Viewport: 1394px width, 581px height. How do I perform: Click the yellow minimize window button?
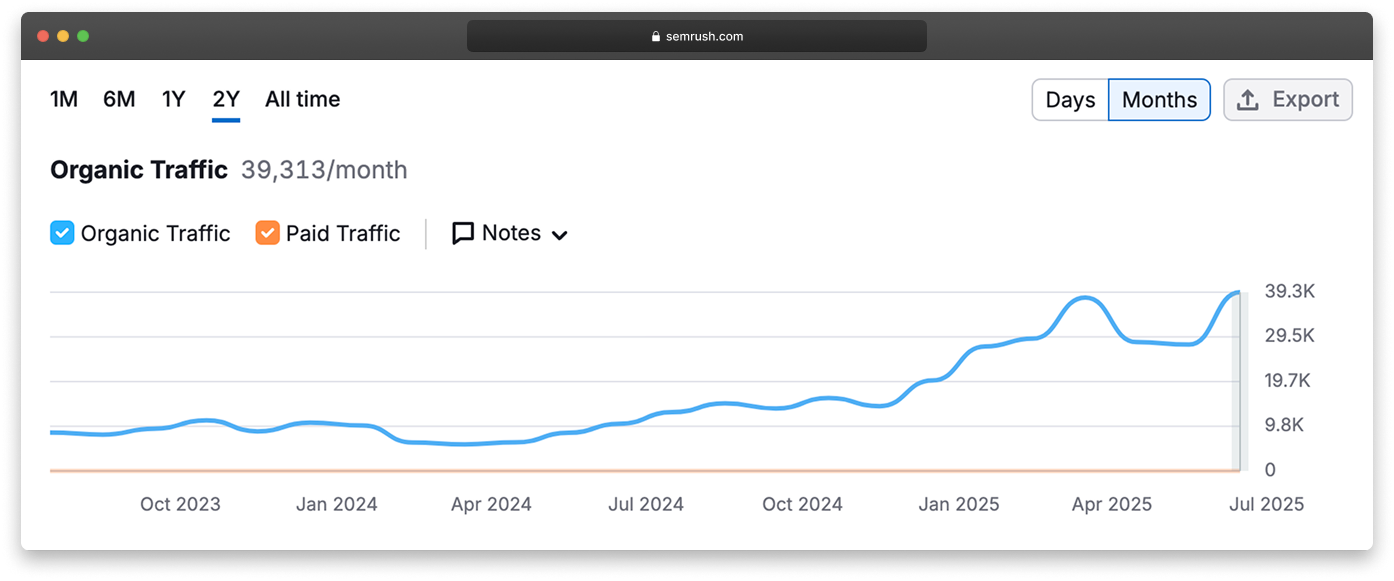point(63,36)
